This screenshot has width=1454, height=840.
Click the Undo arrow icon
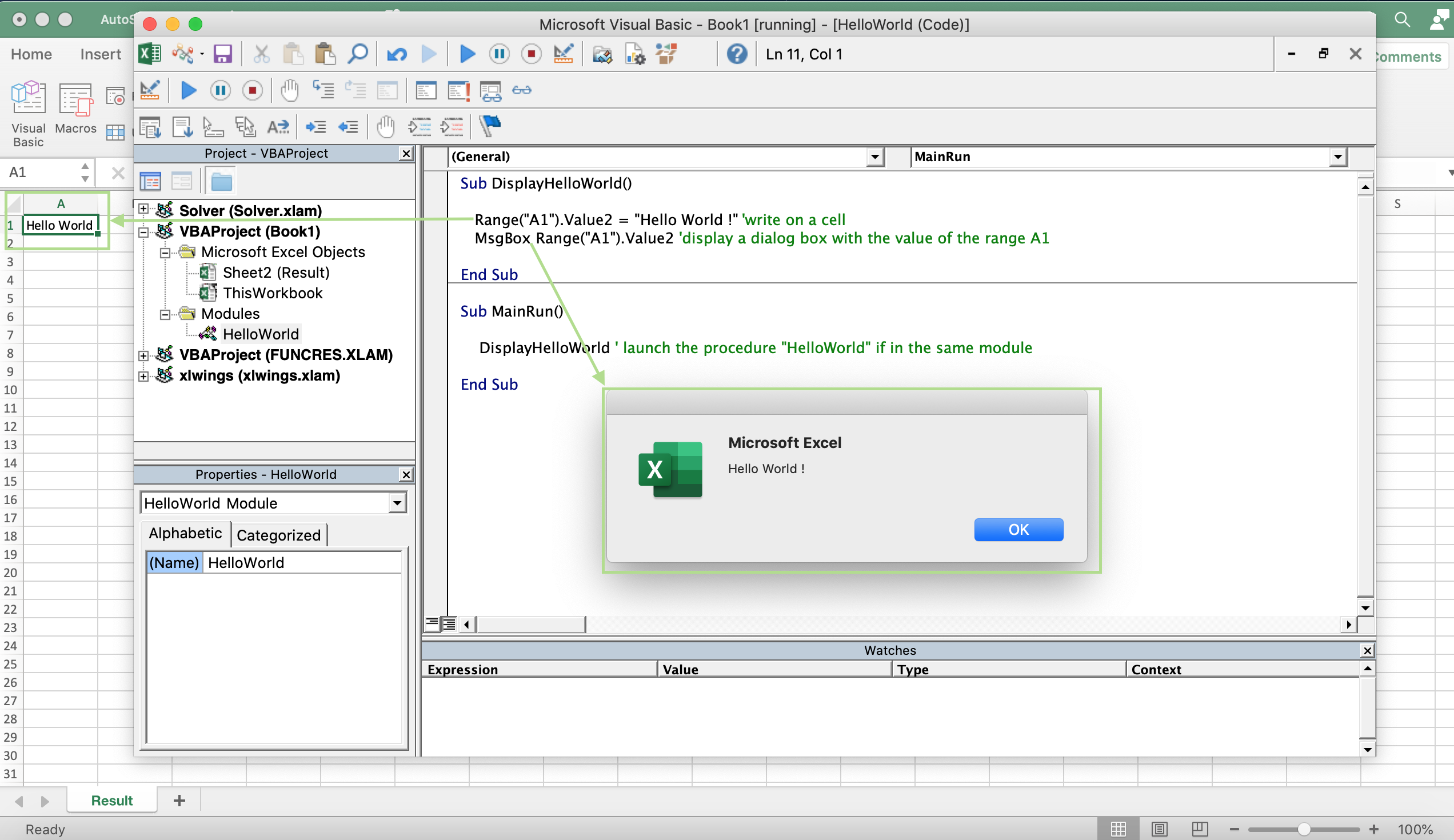click(397, 54)
